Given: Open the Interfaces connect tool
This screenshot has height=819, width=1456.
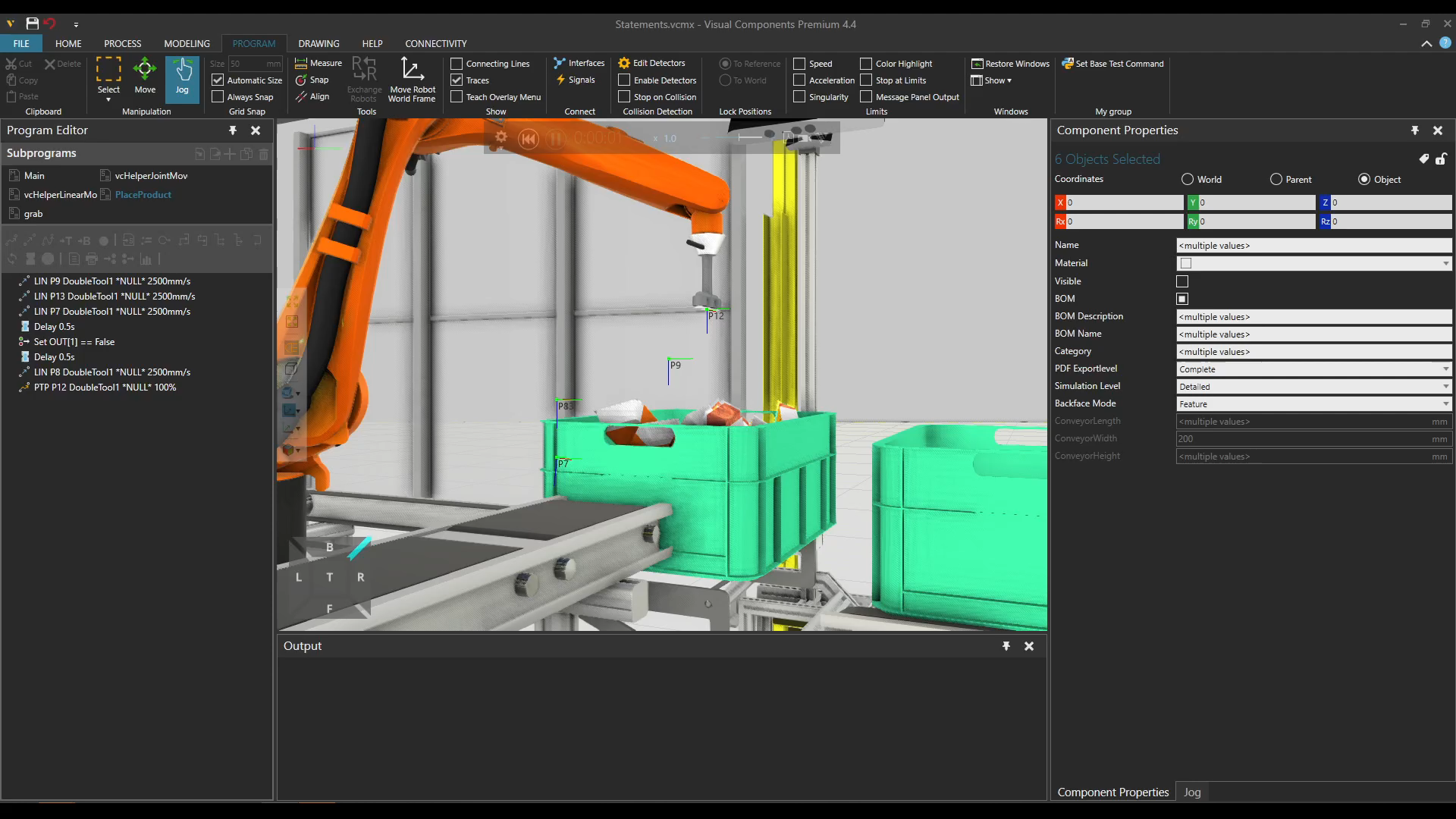Looking at the screenshot, I should click(579, 63).
